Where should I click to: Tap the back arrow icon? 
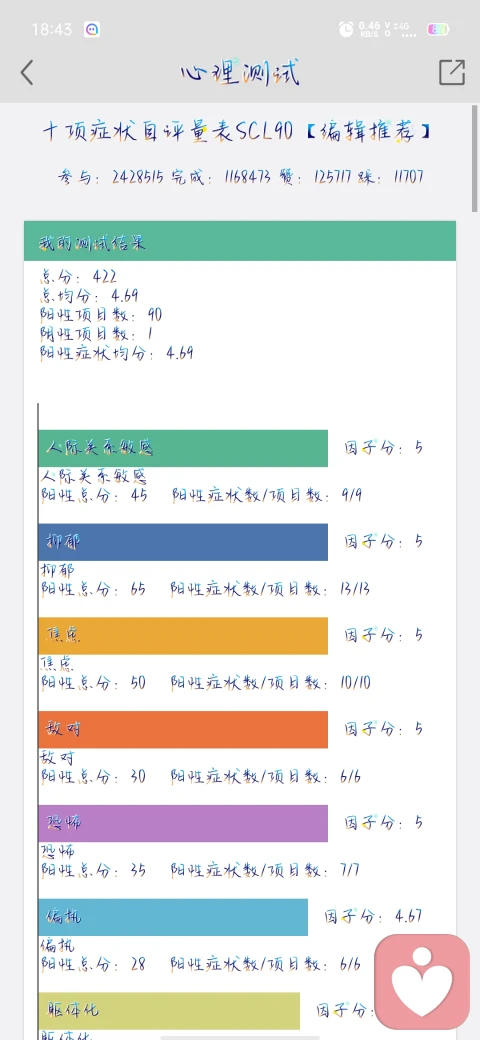point(27,72)
